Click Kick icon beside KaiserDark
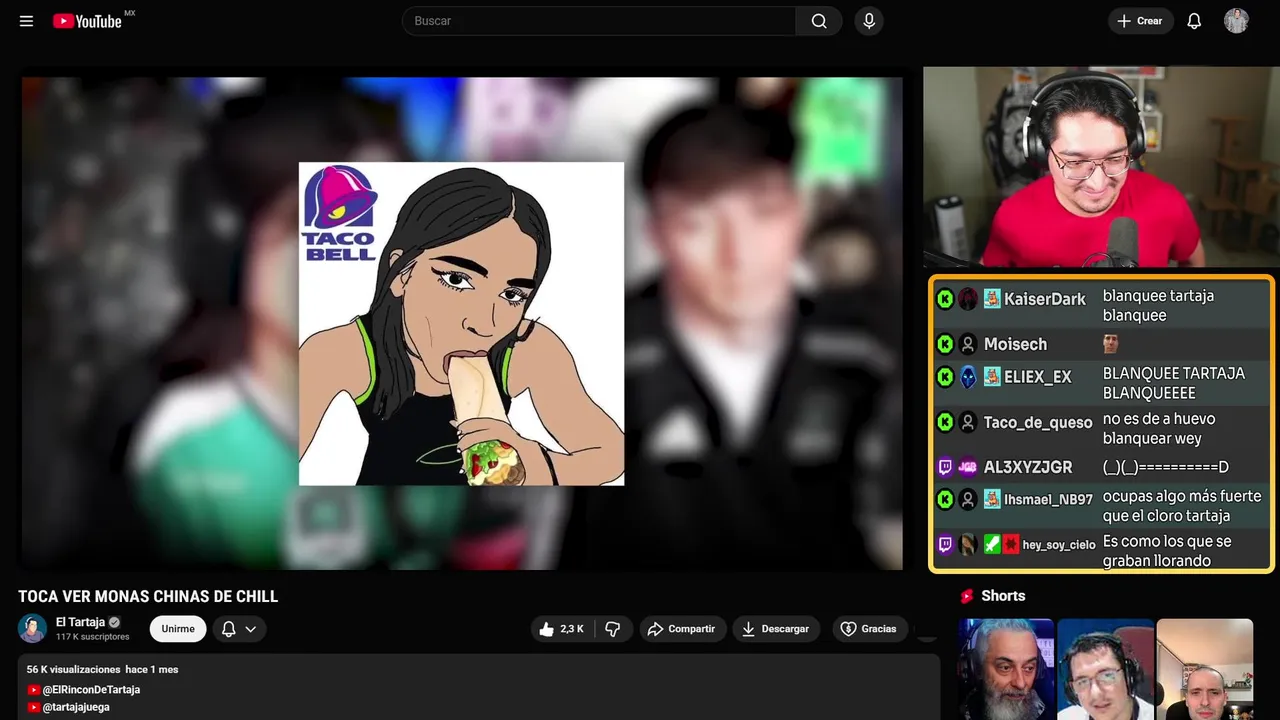1280x720 pixels. pos(945,299)
